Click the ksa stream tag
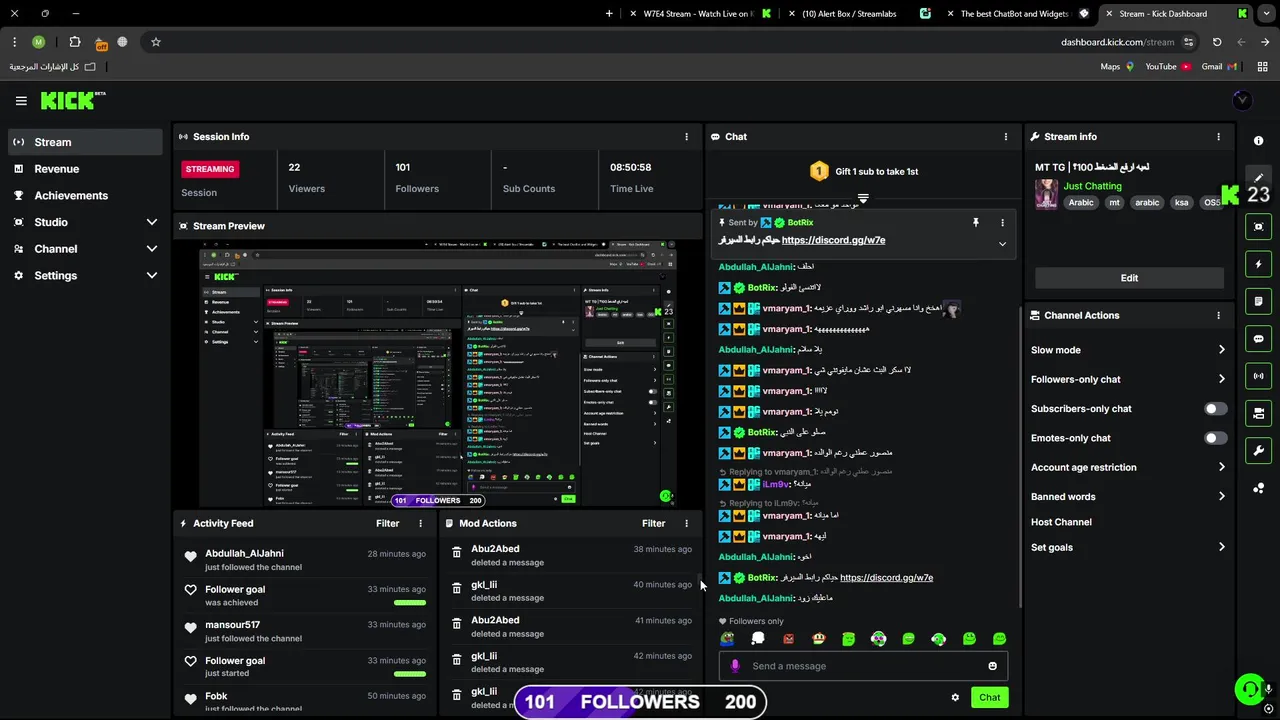 1182,202
